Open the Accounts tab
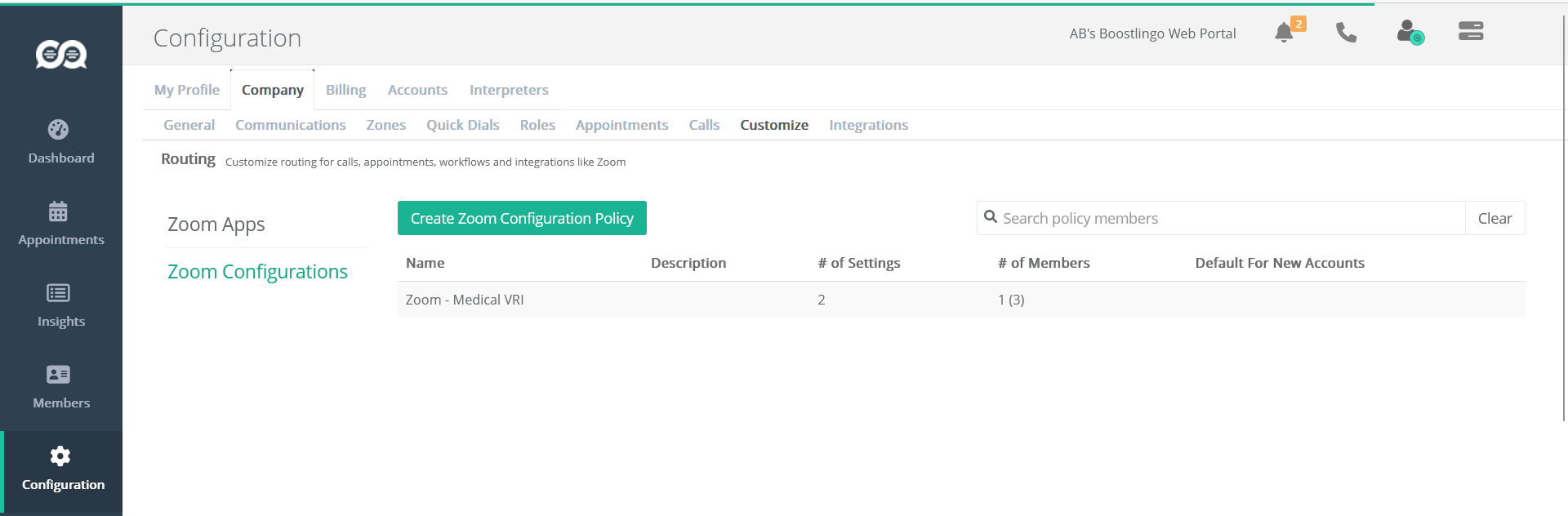The height and width of the screenshot is (516, 1568). [x=417, y=90]
